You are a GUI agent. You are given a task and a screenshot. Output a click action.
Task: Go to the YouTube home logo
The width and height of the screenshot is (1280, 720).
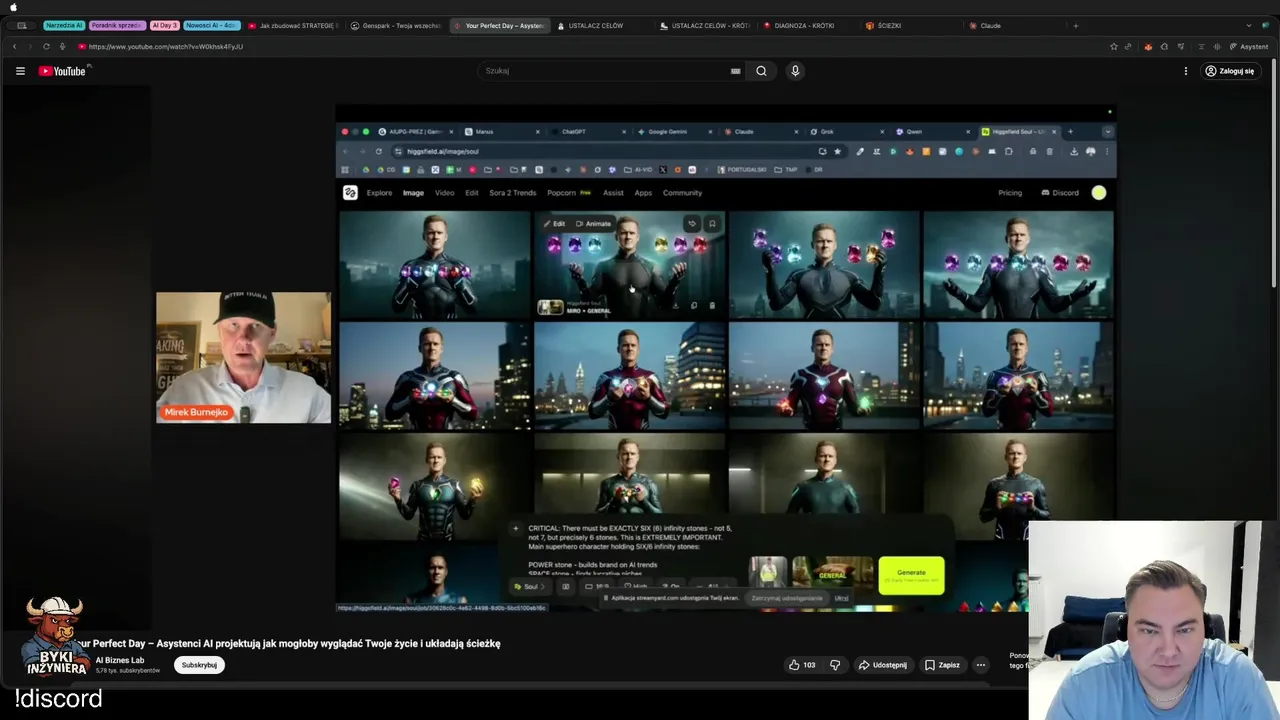pos(63,71)
